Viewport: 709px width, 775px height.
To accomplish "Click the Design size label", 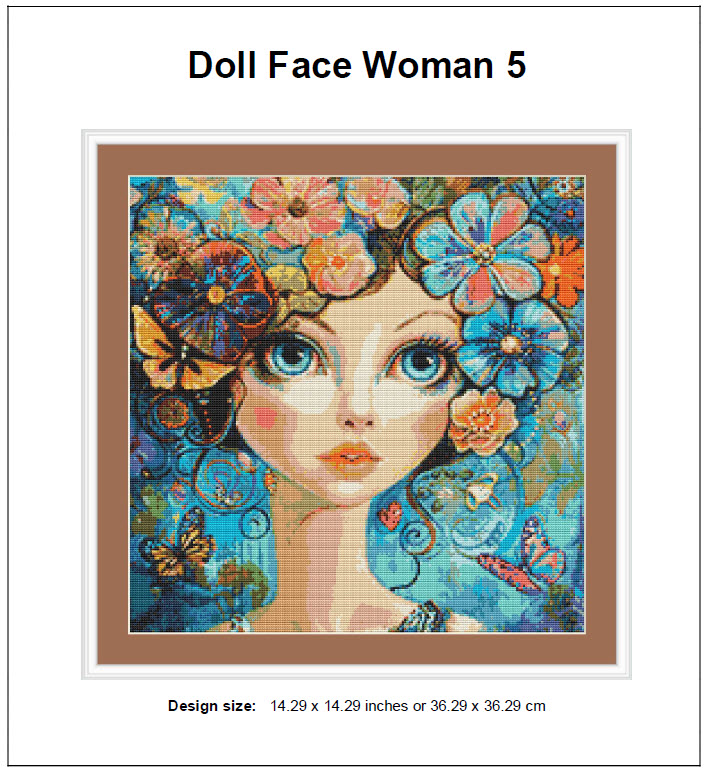I will [212, 706].
